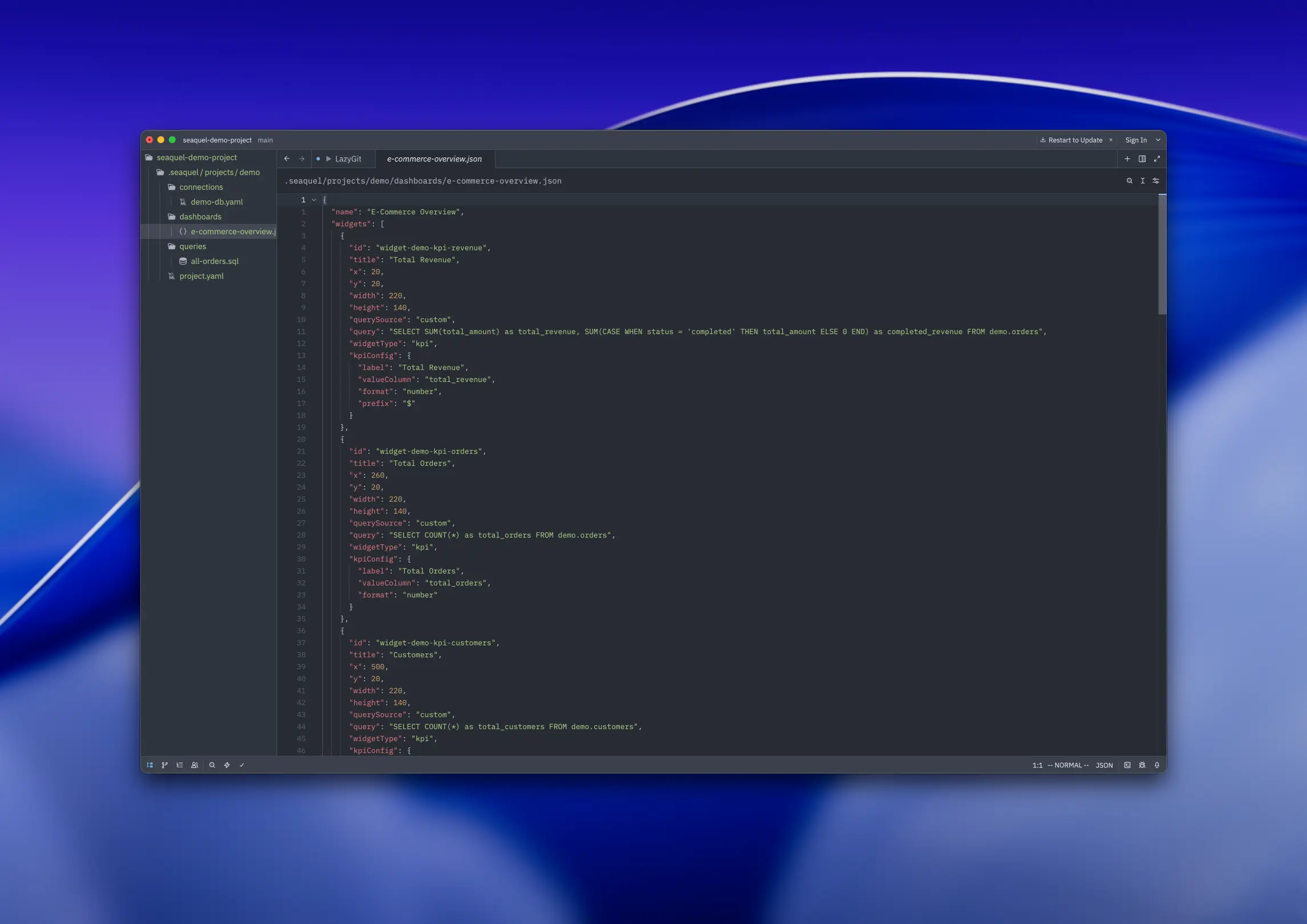Split the editor pane
This screenshot has height=924, width=1307.
(x=1142, y=159)
